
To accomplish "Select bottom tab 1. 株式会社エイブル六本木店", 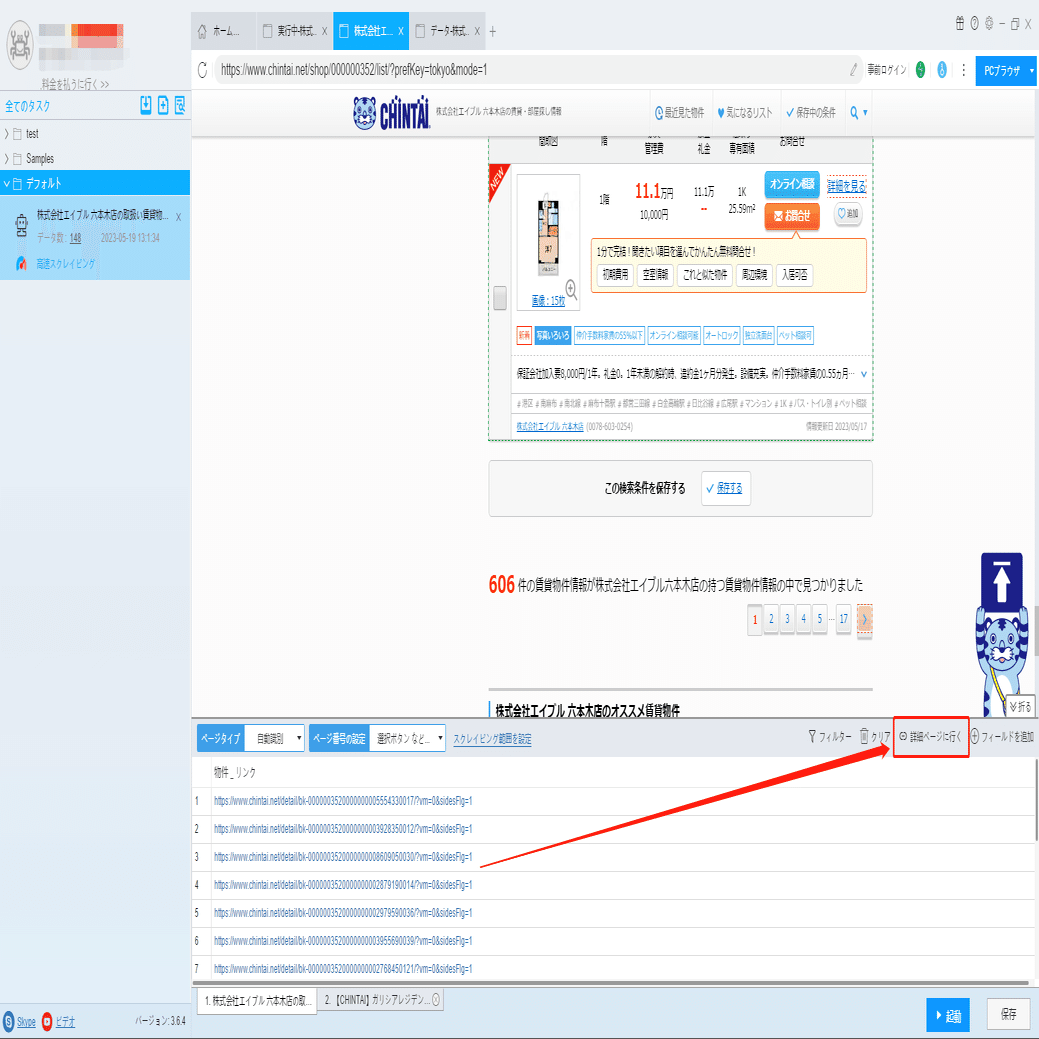I will point(257,1001).
